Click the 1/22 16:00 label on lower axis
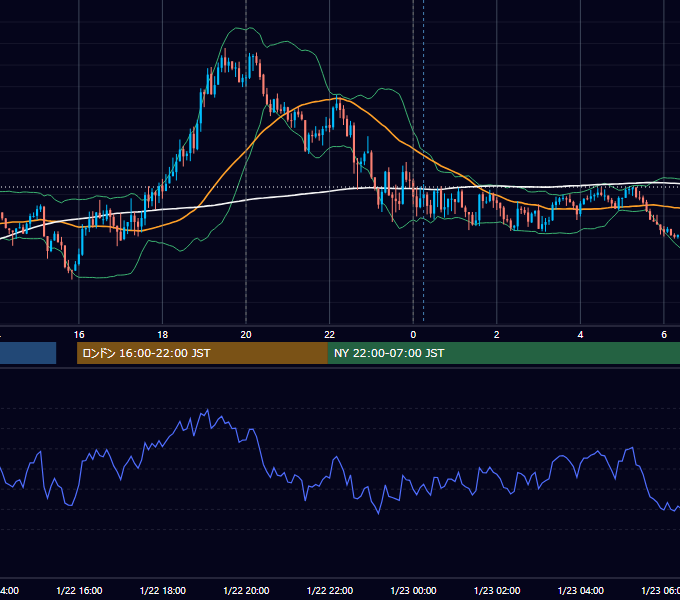680x600 pixels. 79,591
